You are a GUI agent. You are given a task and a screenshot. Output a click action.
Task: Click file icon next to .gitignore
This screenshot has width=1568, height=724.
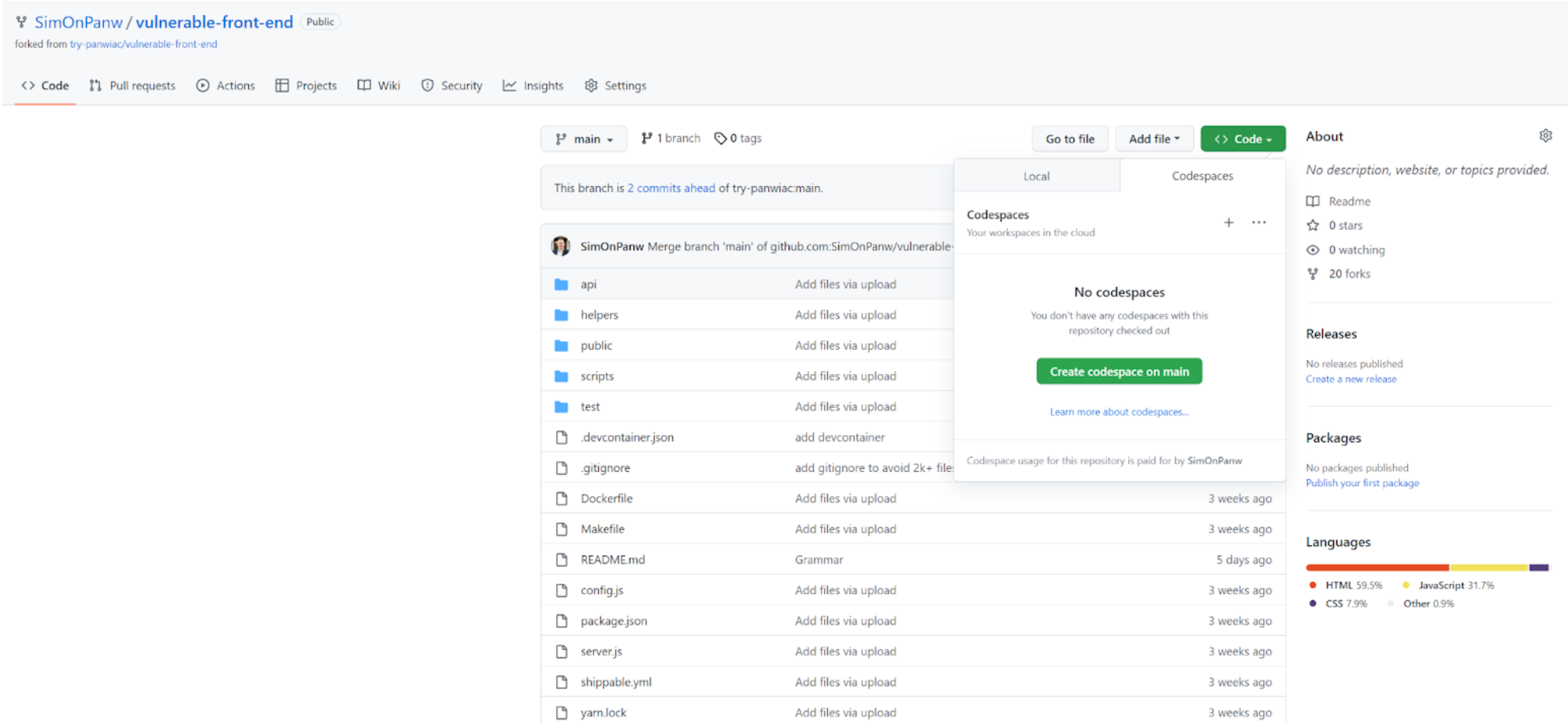[x=561, y=468]
